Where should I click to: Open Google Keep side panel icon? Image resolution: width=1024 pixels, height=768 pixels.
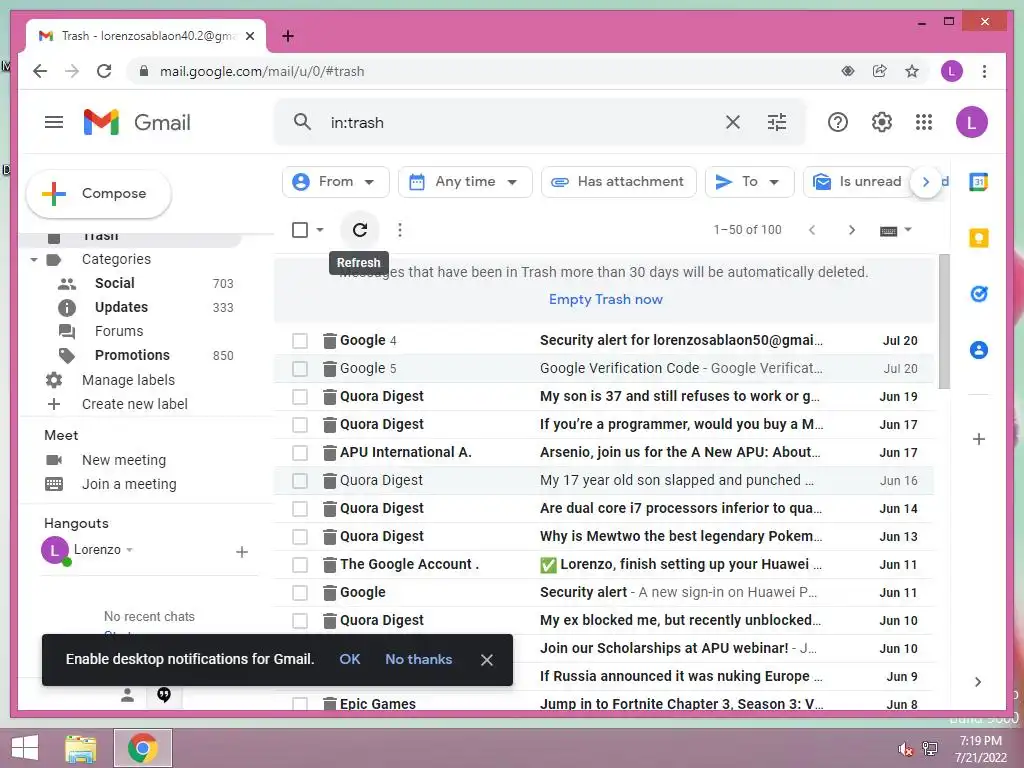(978, 238)
